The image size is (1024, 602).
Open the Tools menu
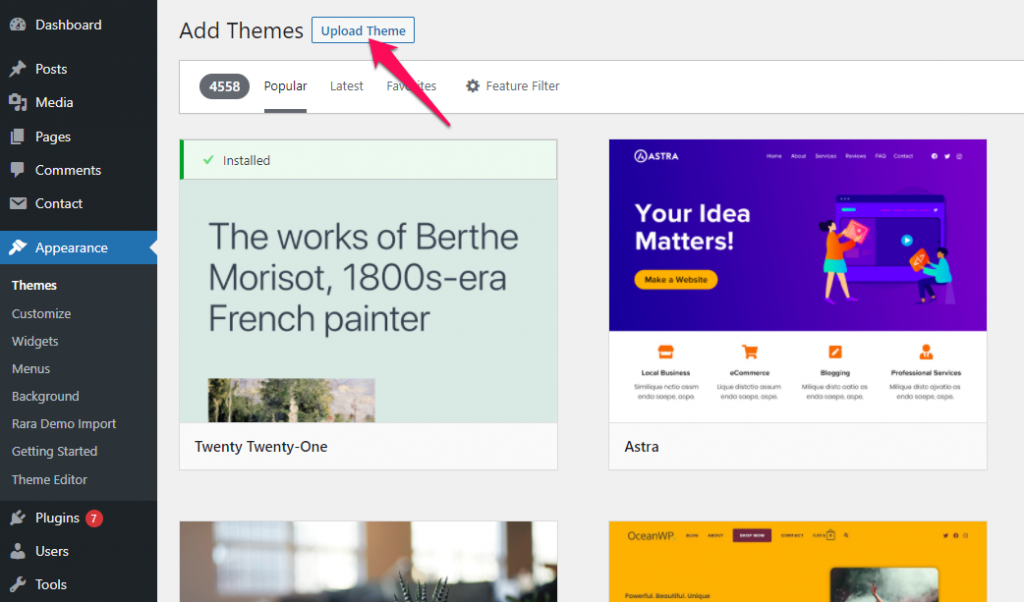pyautogui.click(x=78, y=584)
